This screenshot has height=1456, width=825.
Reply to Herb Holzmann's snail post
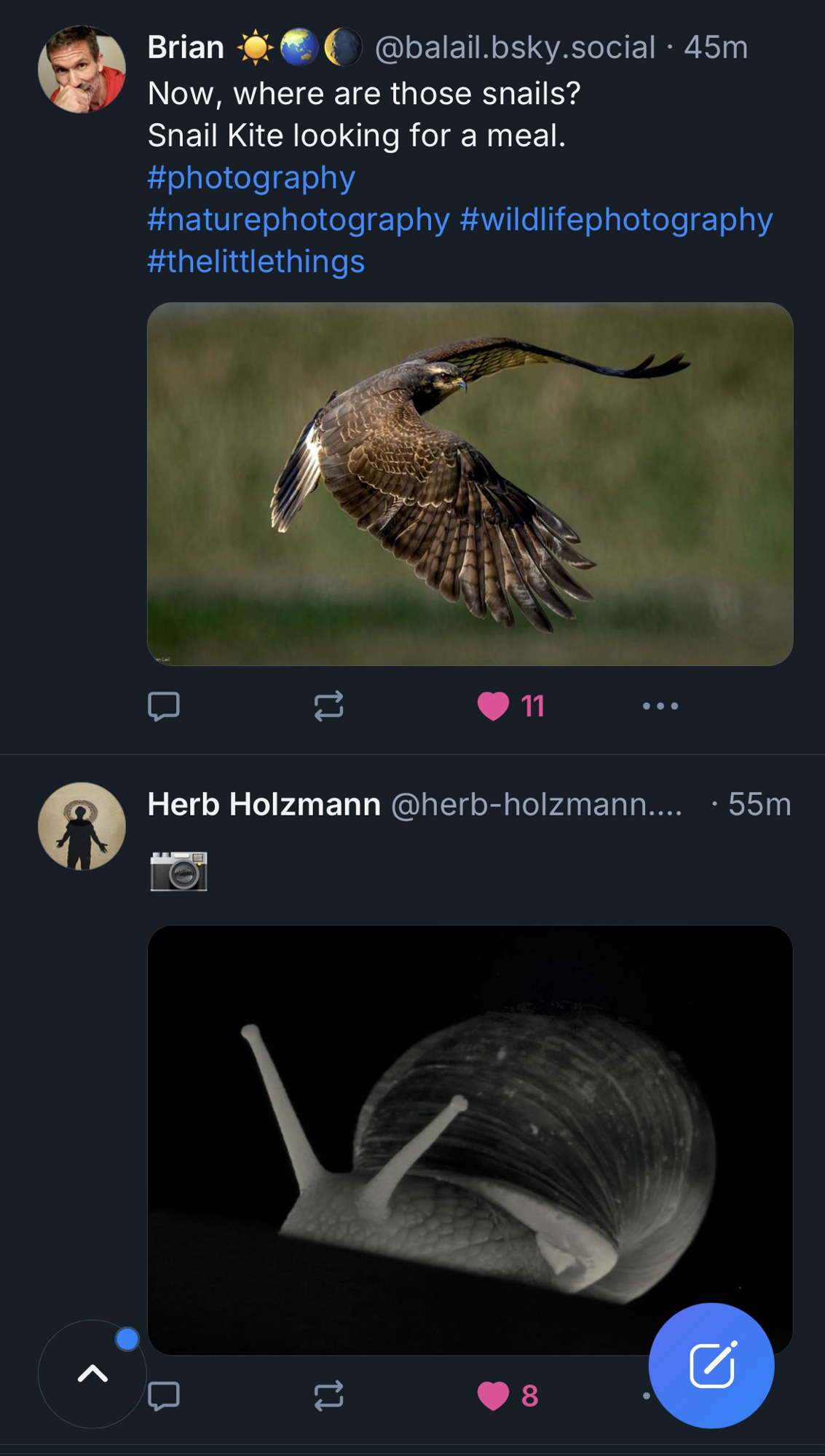pyautogui.click(x=164, y=1396)
